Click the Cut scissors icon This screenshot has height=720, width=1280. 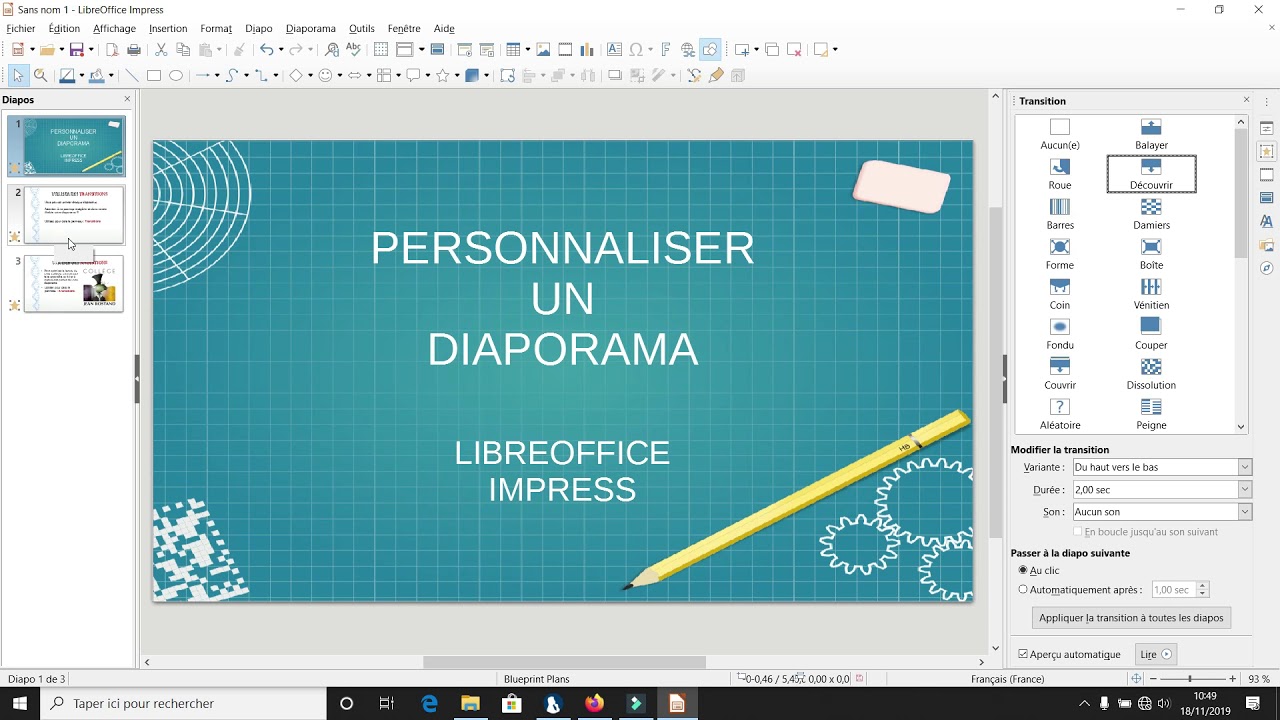coord(161,49)
